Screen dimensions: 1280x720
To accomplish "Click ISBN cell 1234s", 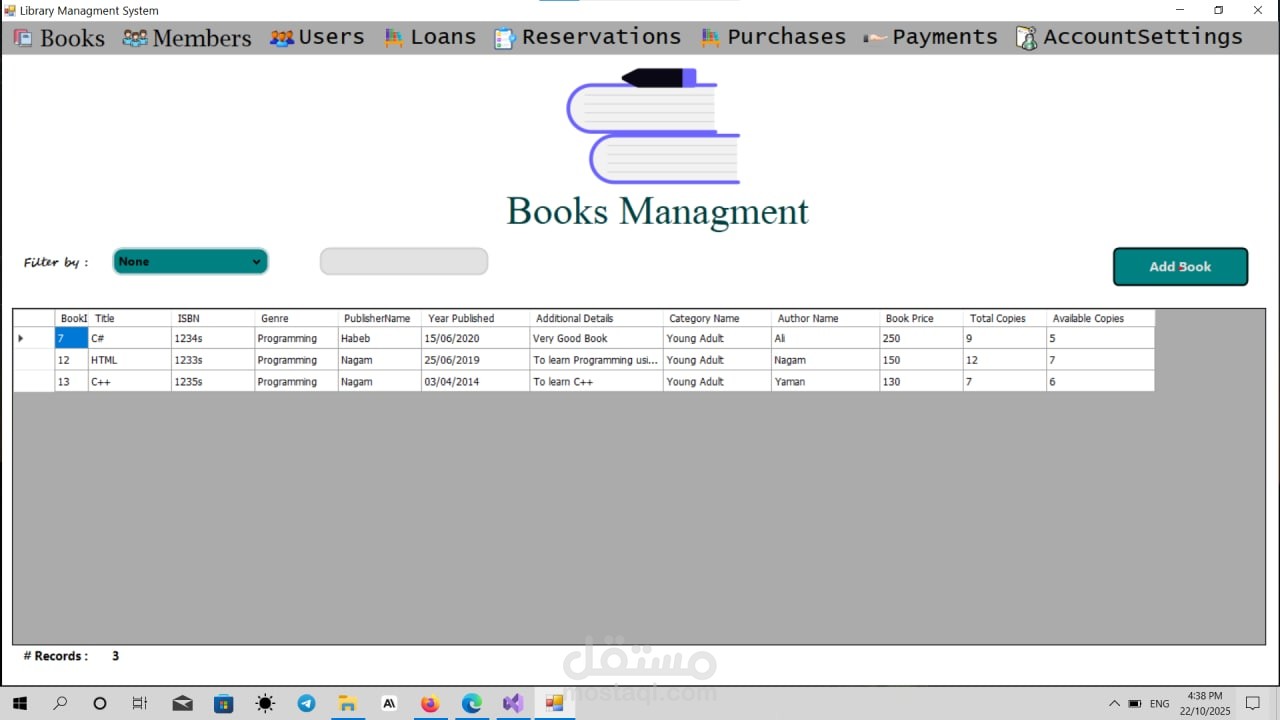I will (x=212, y=338).
